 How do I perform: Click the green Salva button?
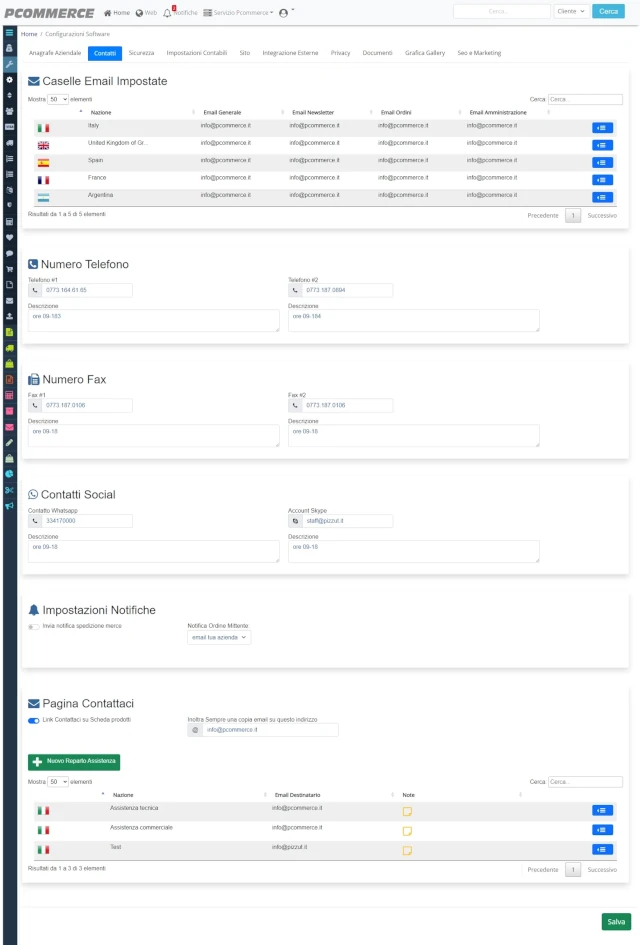(x=616, y=921)
